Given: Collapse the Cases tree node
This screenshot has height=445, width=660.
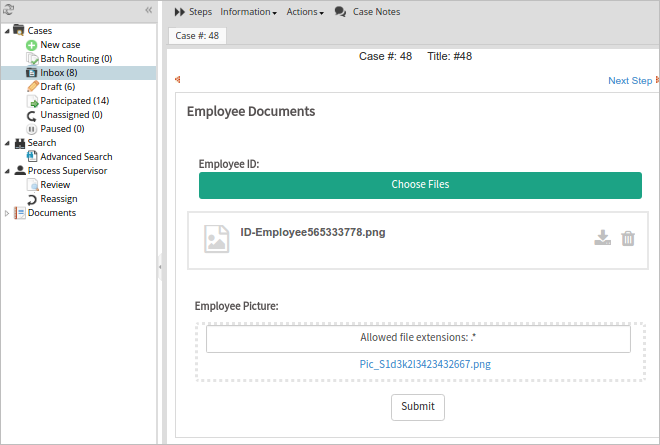Looking at the screenshot, I should coord(7,31).
